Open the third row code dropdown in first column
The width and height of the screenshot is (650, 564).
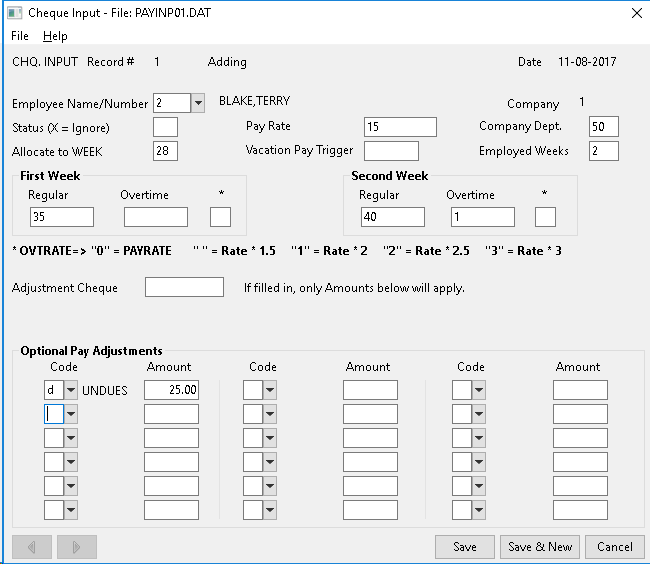(x=71, y=438)
